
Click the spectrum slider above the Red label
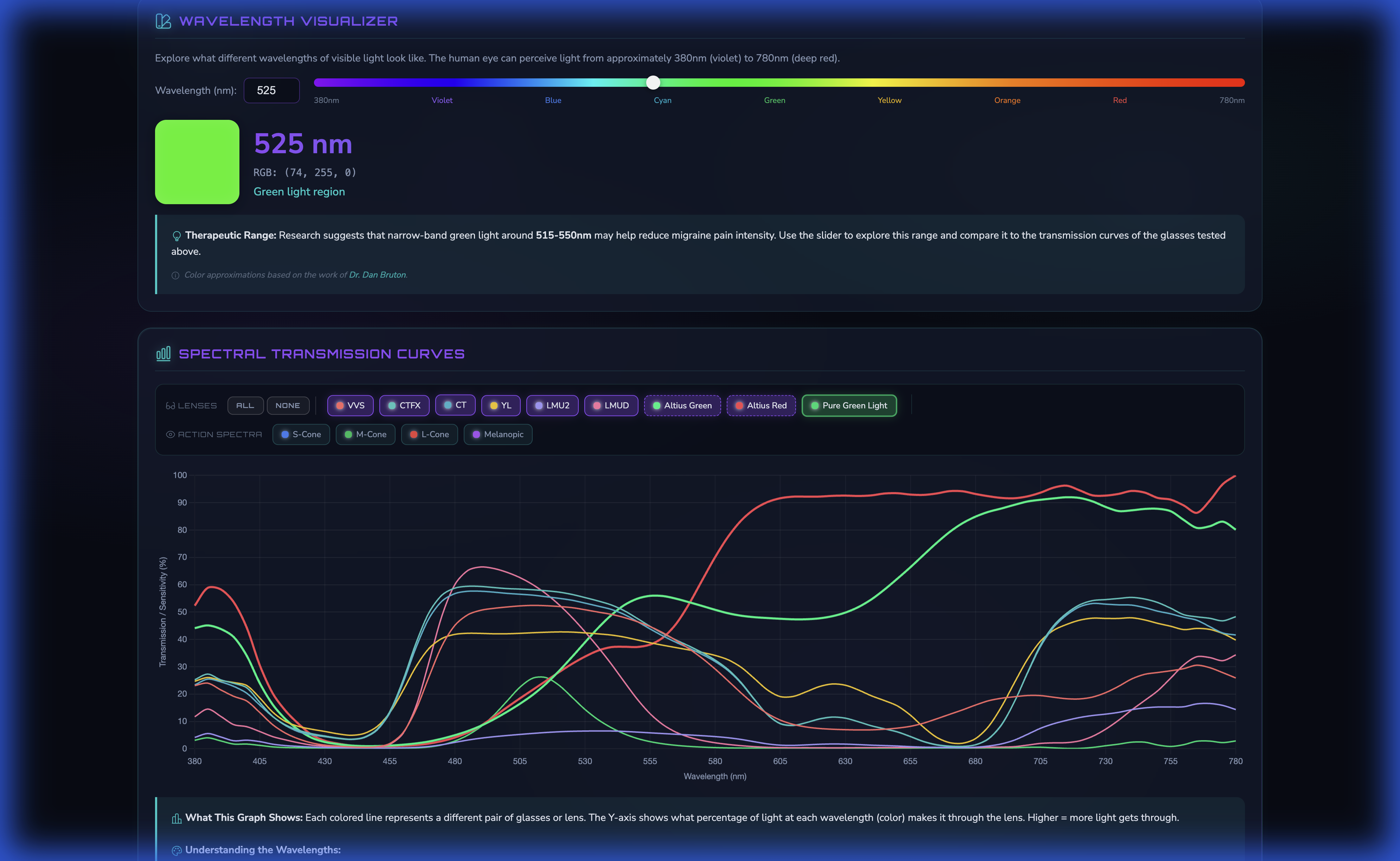click(1120, 83)
